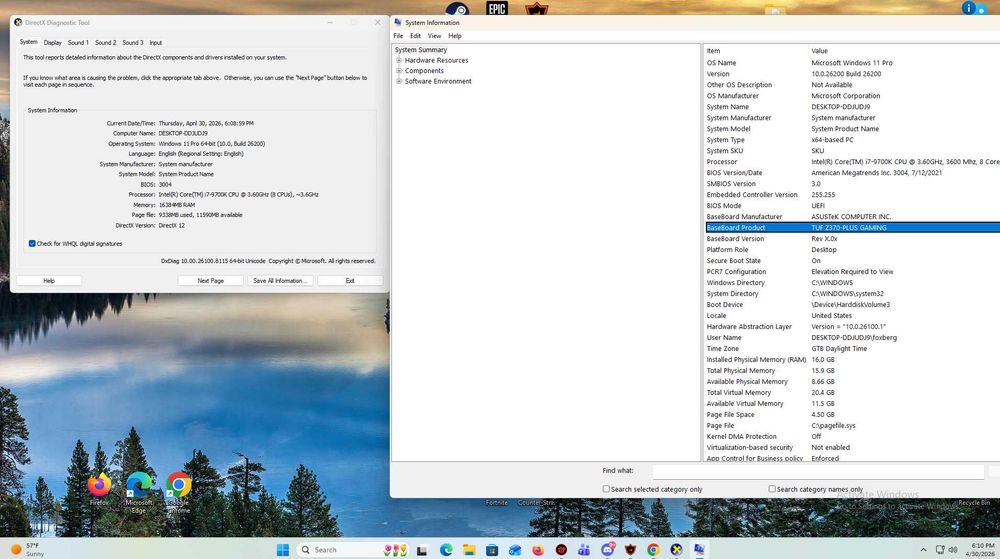Open the Edit menu in System Information

coord(415,36)
